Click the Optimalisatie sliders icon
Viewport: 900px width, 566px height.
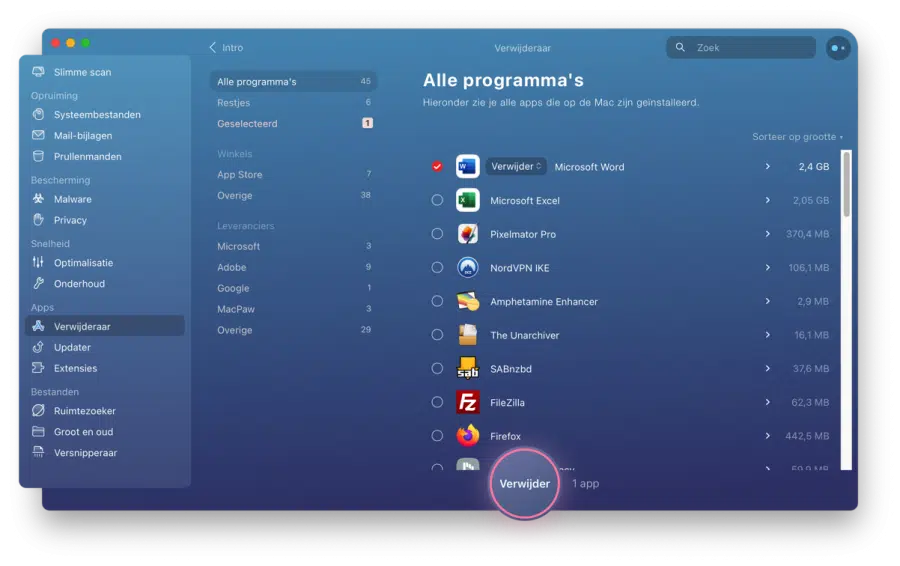(x=38, y=262)
